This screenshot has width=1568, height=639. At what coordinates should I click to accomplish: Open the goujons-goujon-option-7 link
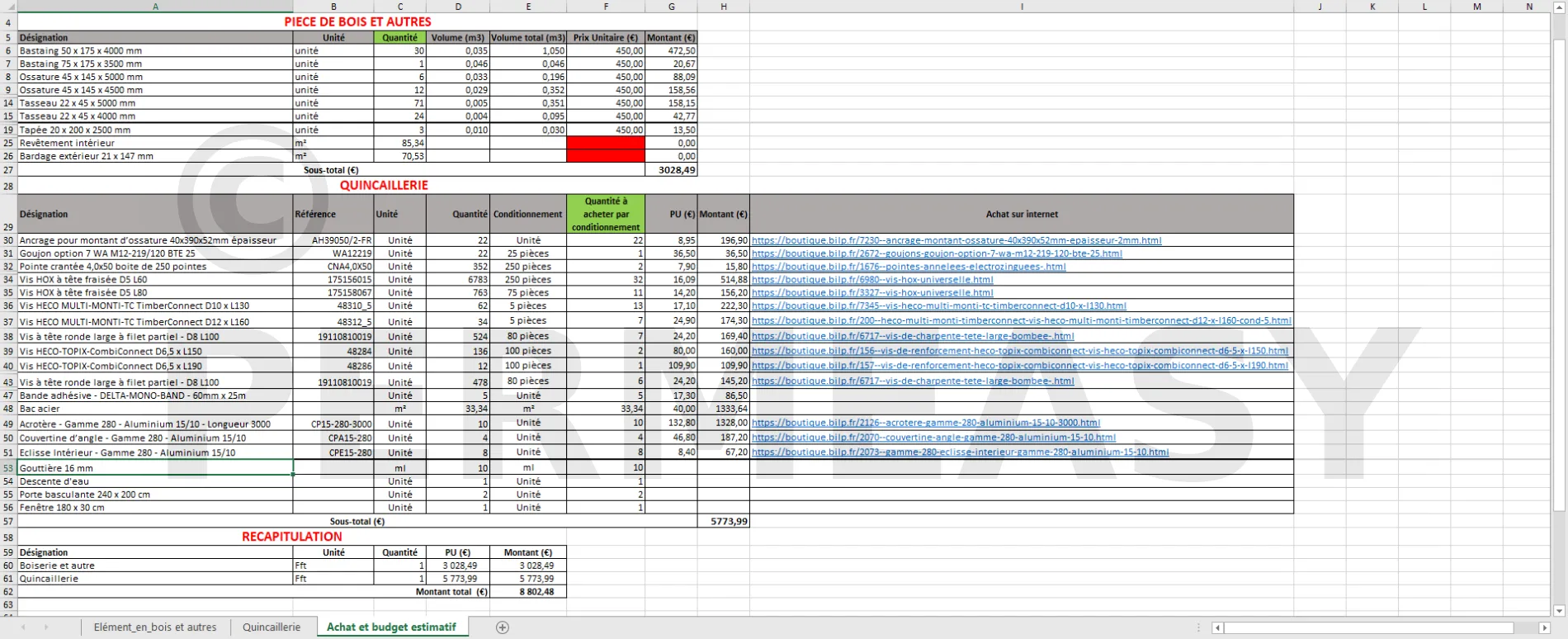(937, 253)
